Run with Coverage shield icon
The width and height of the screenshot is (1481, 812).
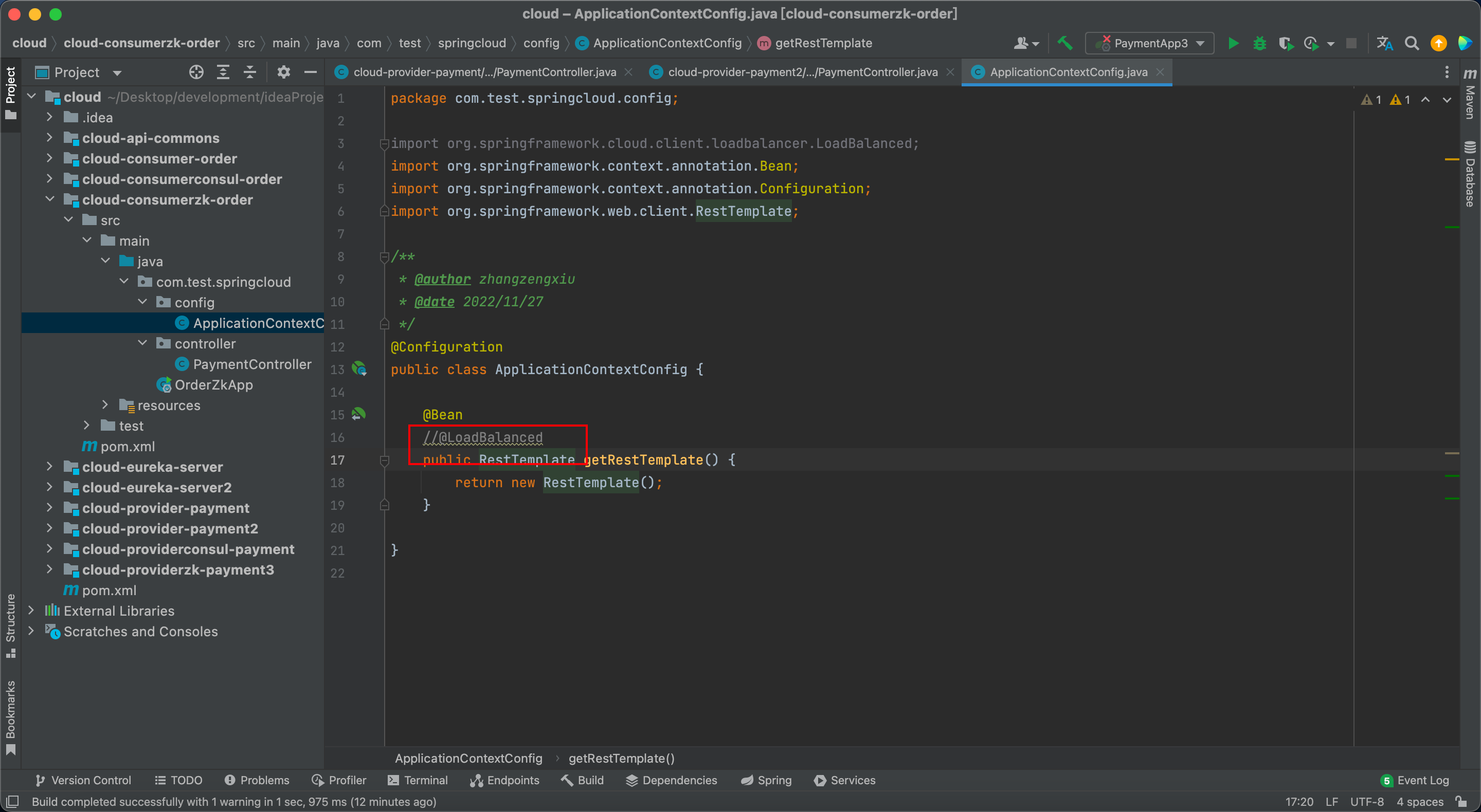(1286, 43)
